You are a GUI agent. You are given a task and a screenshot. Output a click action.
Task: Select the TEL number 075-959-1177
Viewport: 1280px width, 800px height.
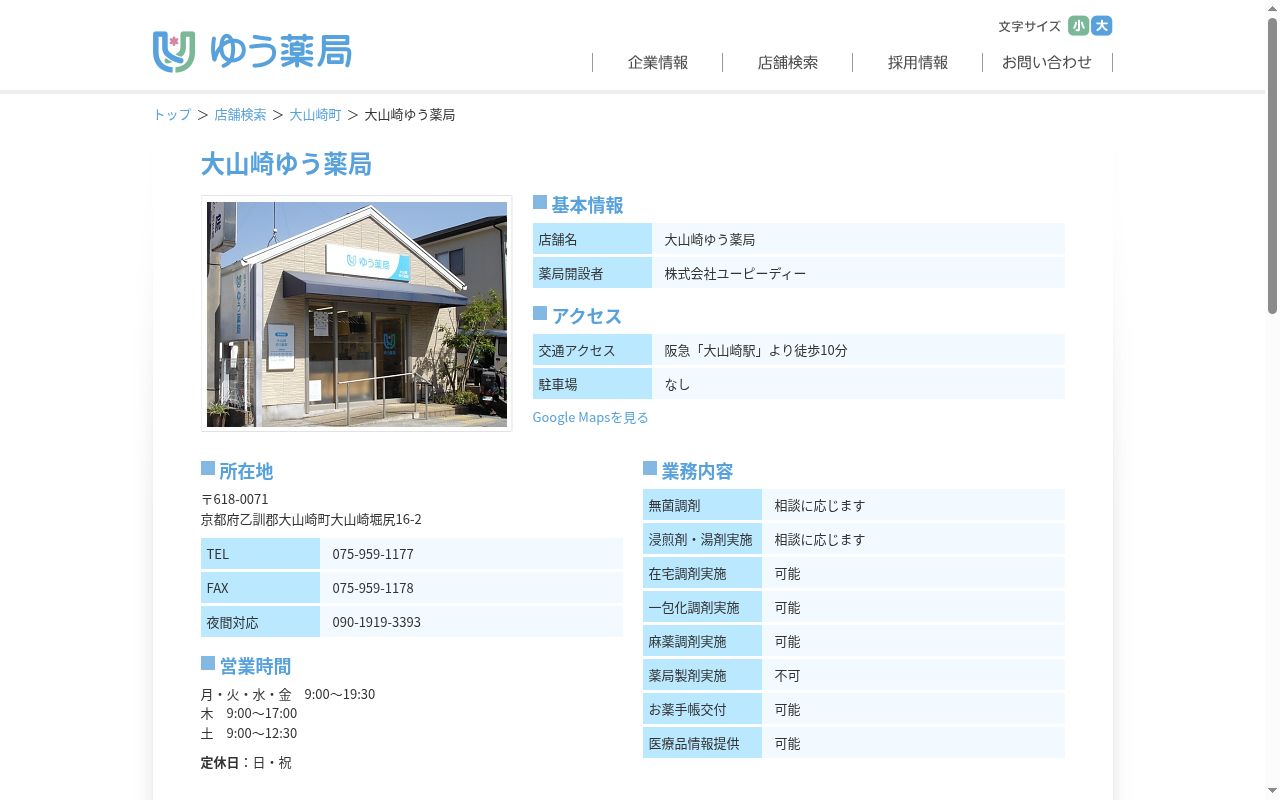373,554
